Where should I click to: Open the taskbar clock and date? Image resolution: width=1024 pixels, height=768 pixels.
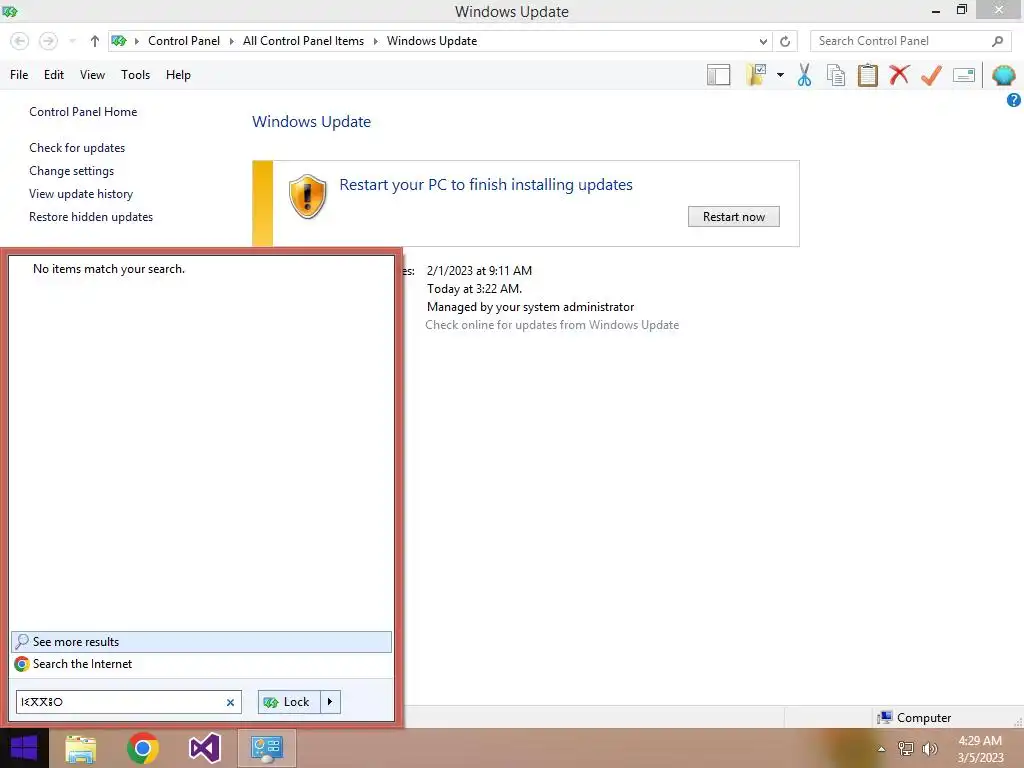tap(980, 749)
